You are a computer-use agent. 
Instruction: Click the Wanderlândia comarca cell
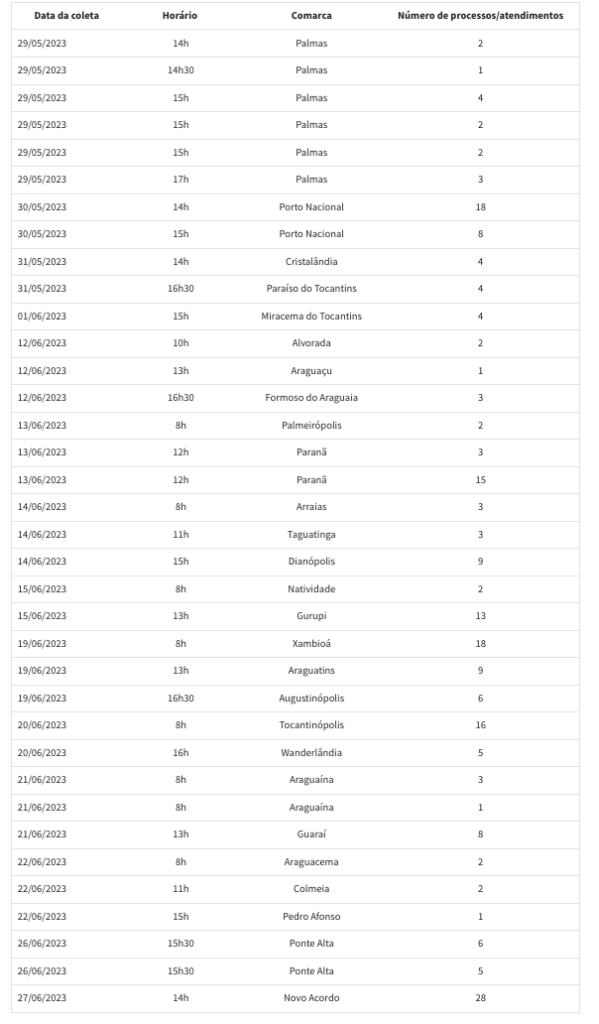pos(312,752)
